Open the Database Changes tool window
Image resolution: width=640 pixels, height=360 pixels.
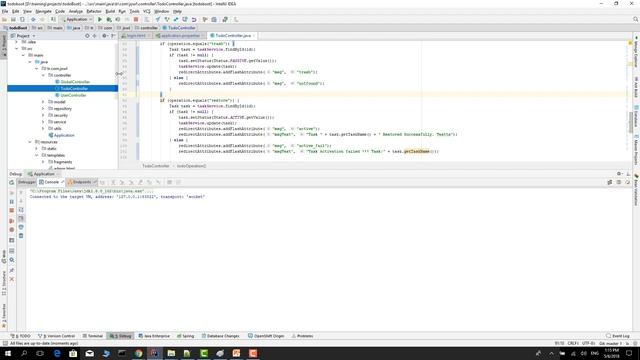point(220,336)
